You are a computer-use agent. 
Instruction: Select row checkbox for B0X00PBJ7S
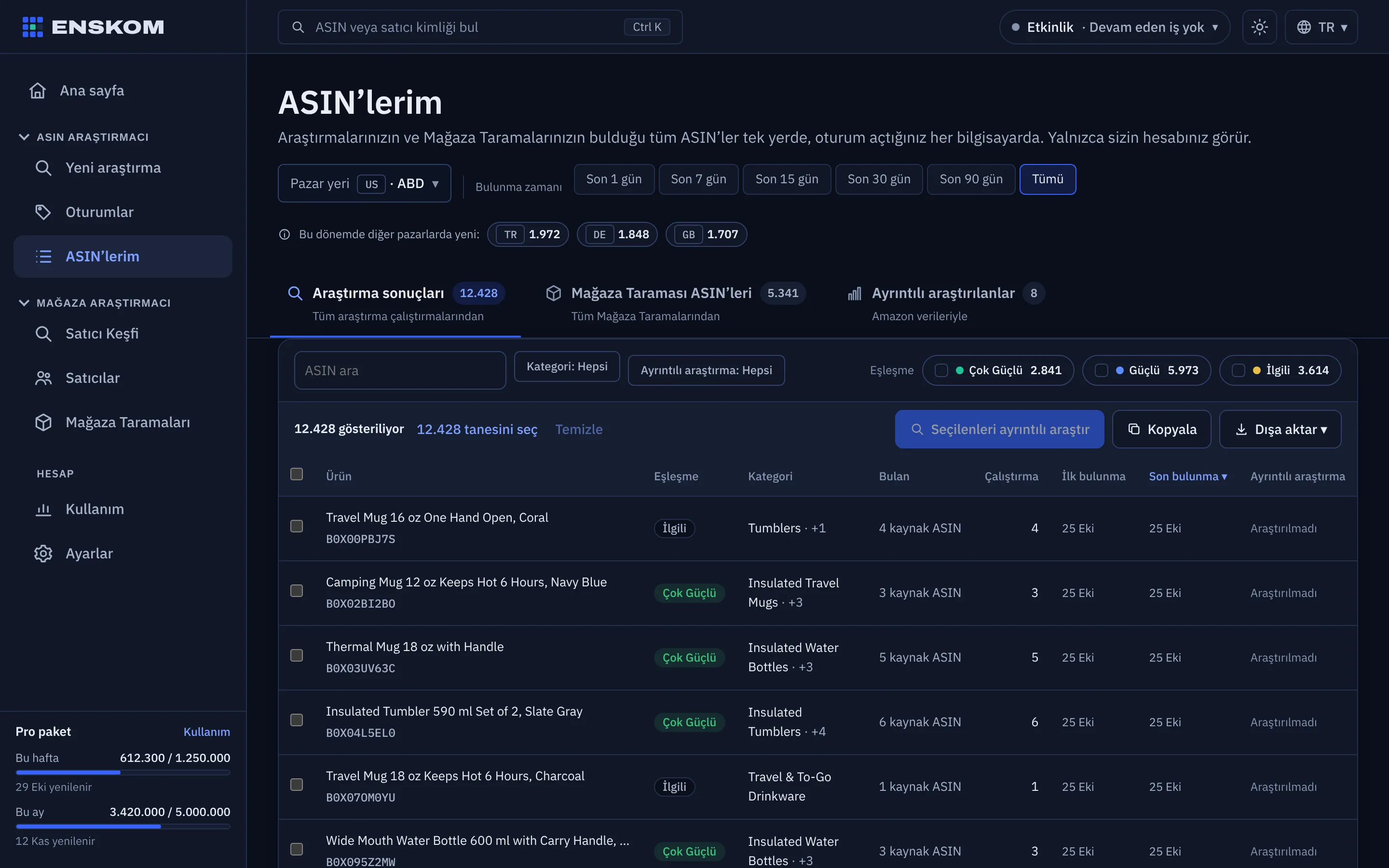(297, 526)
